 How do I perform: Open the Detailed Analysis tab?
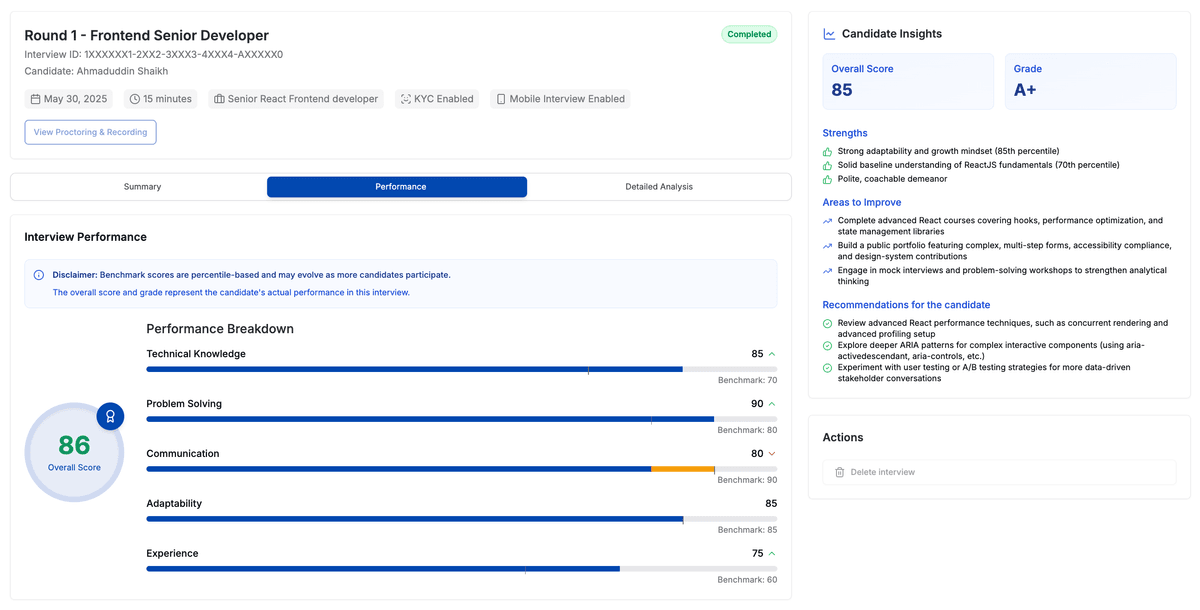[657, 186]
